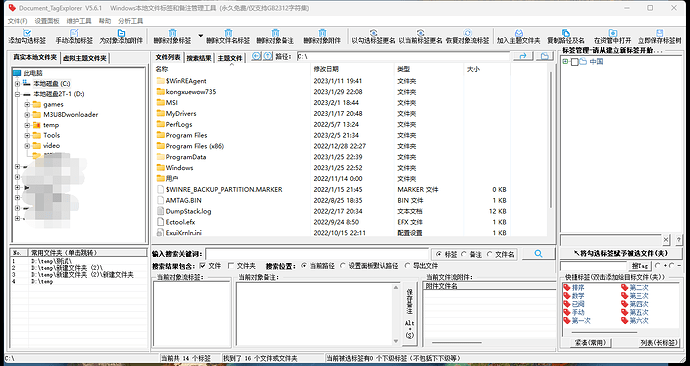Click the 复制路径及名 toolbar icon
Screen dimensions: 690x366
tap(565, 33)
